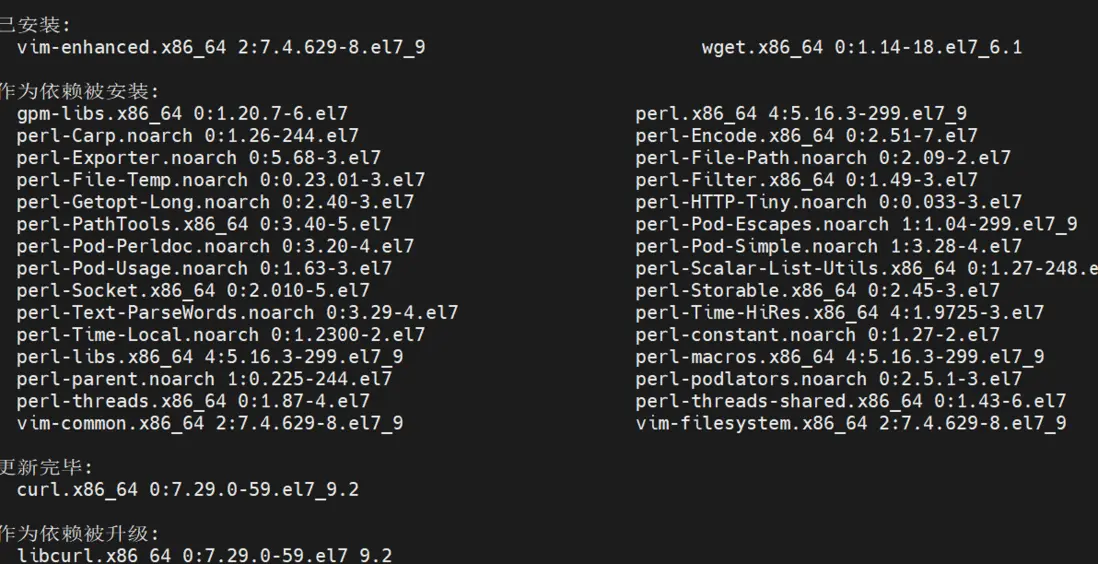The image size is (1098, 564).
Task: Click the perl-Storable.x86_64 entry
Action: [817, 291]
